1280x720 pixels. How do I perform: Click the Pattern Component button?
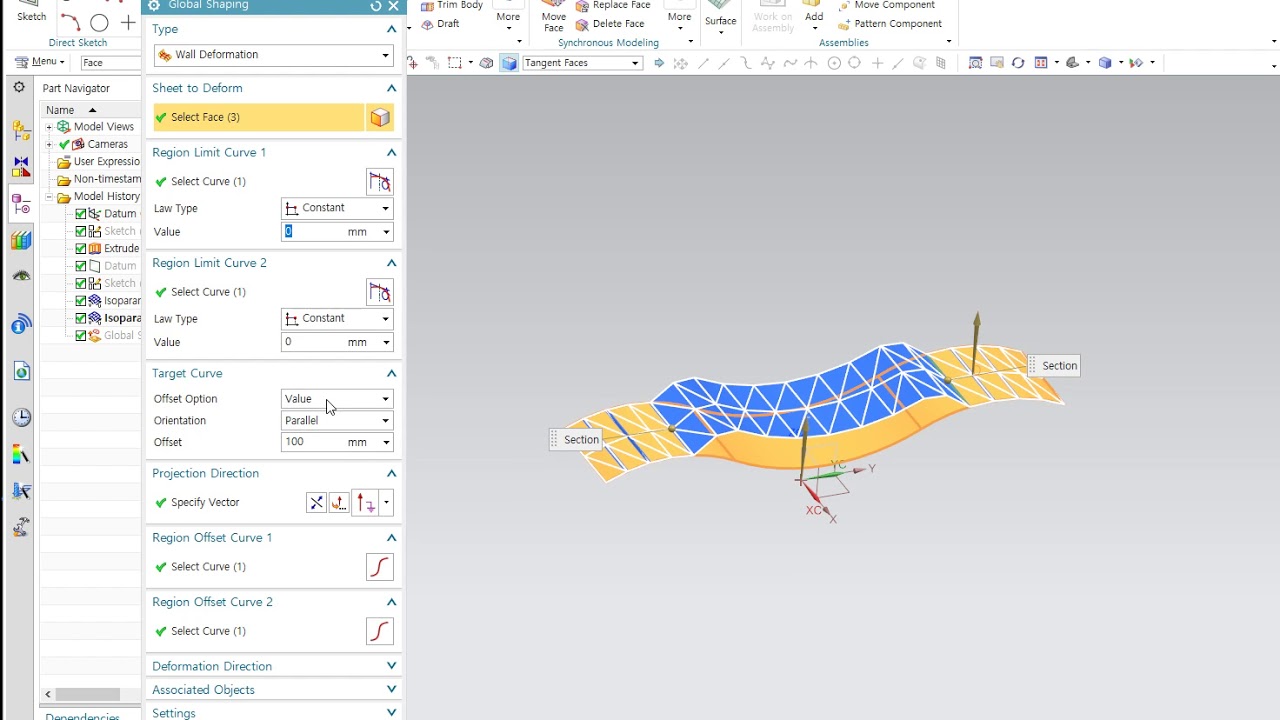[889, 24]
